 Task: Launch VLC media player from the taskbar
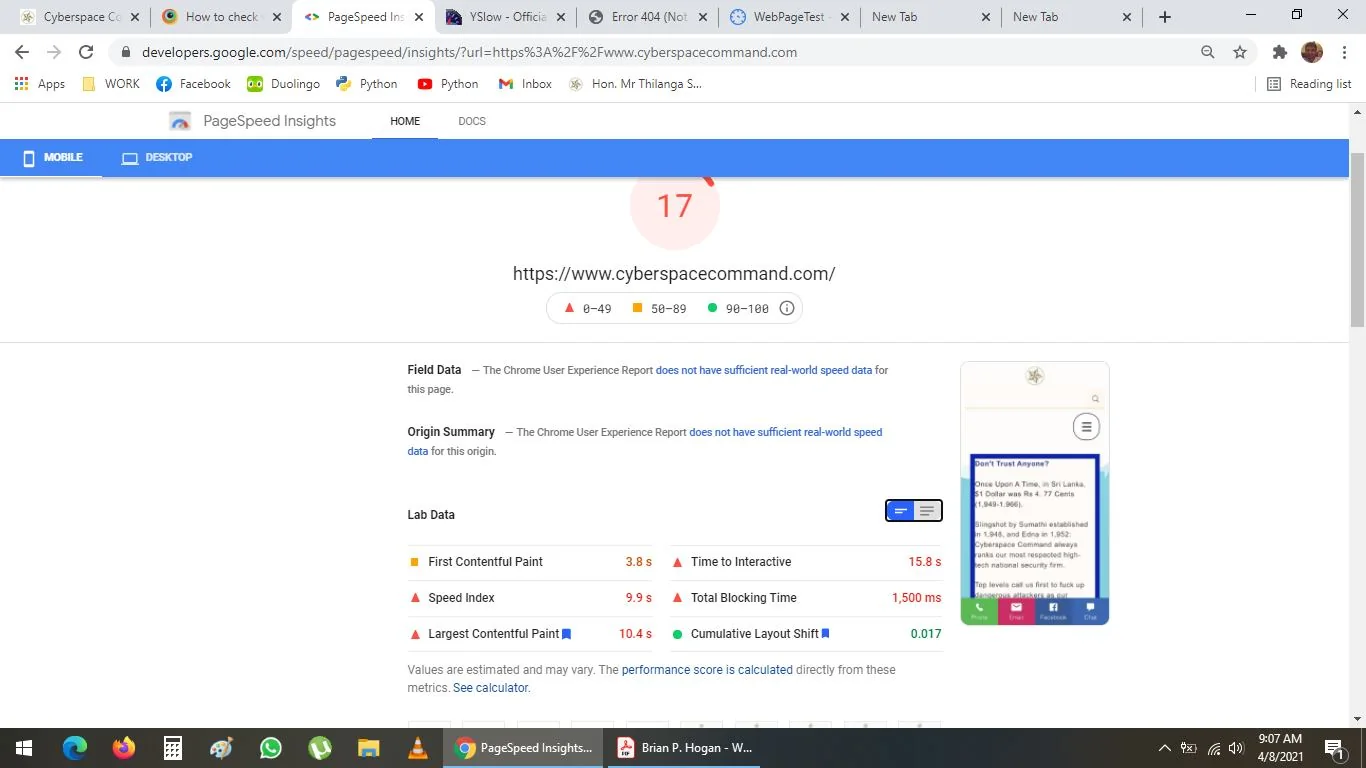[x=418, y=748]
